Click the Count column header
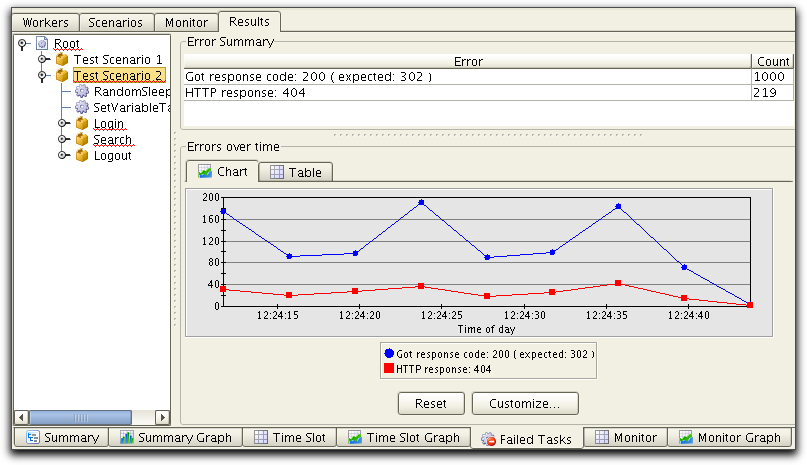Viewport: 807px width, 465px height. pos(773,62)
